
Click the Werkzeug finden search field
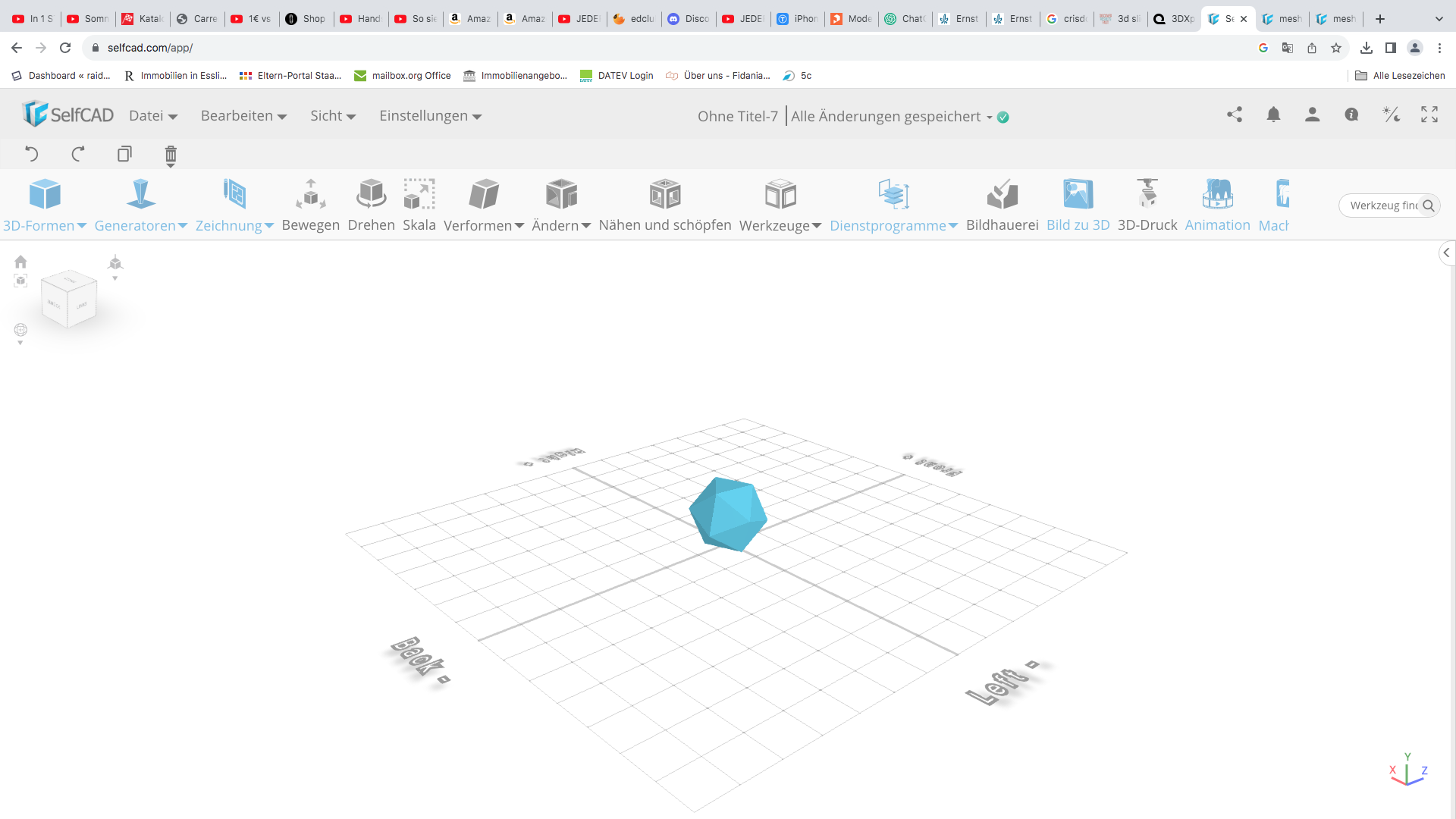click(x=1389, y=206)
